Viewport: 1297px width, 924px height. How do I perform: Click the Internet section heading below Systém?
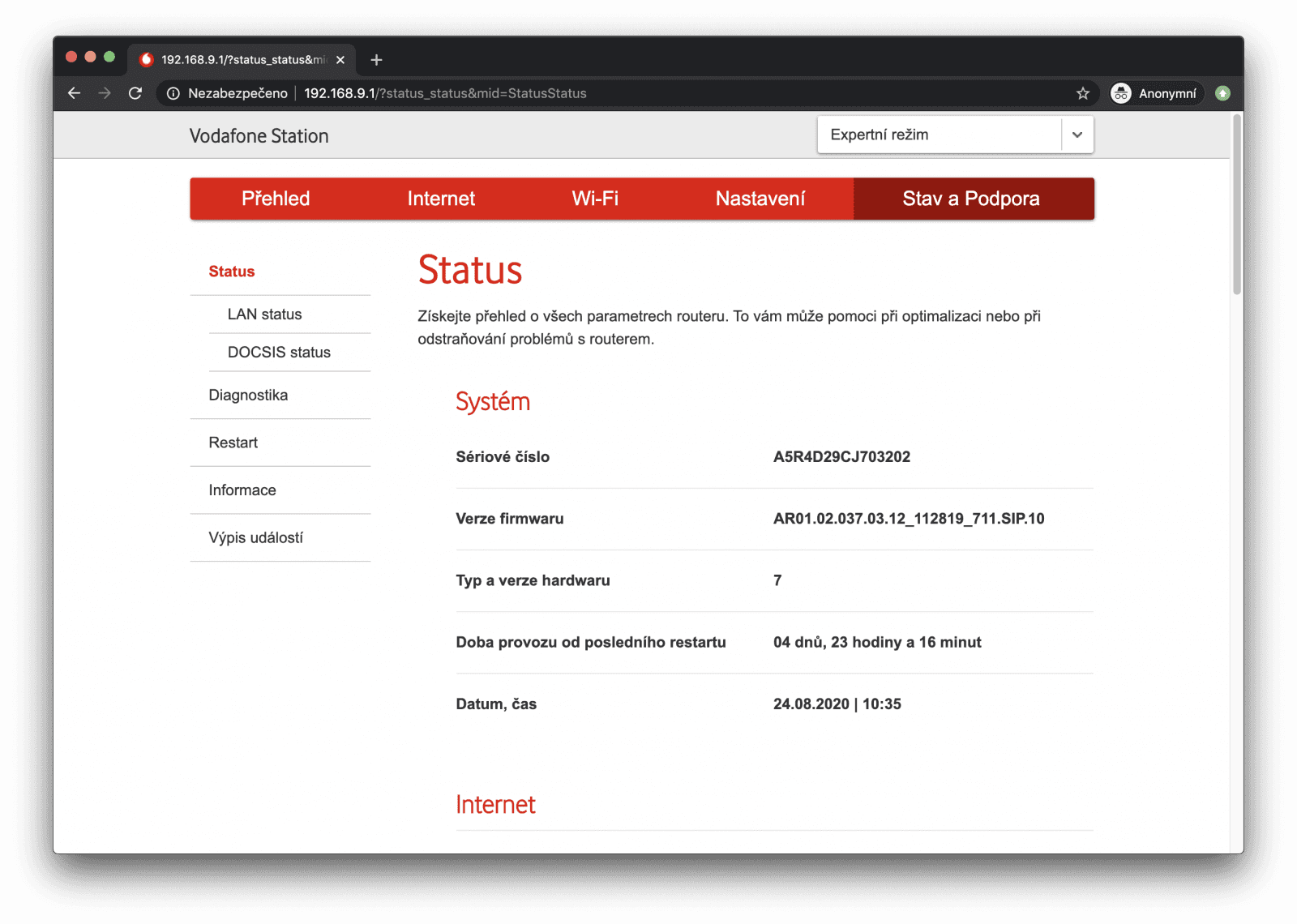(495, 805)
